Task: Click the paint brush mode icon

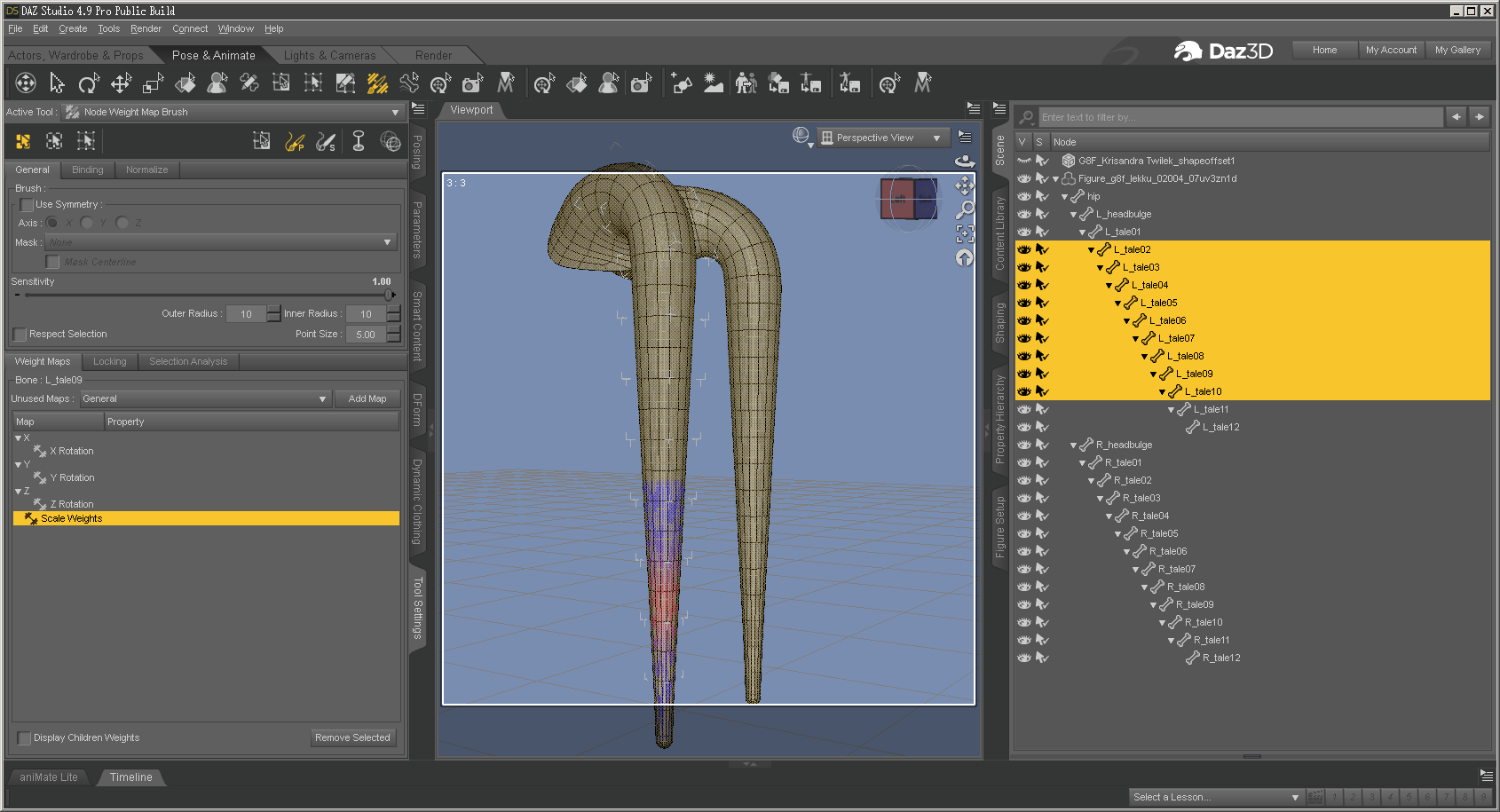Action: (x=294, y=141)
